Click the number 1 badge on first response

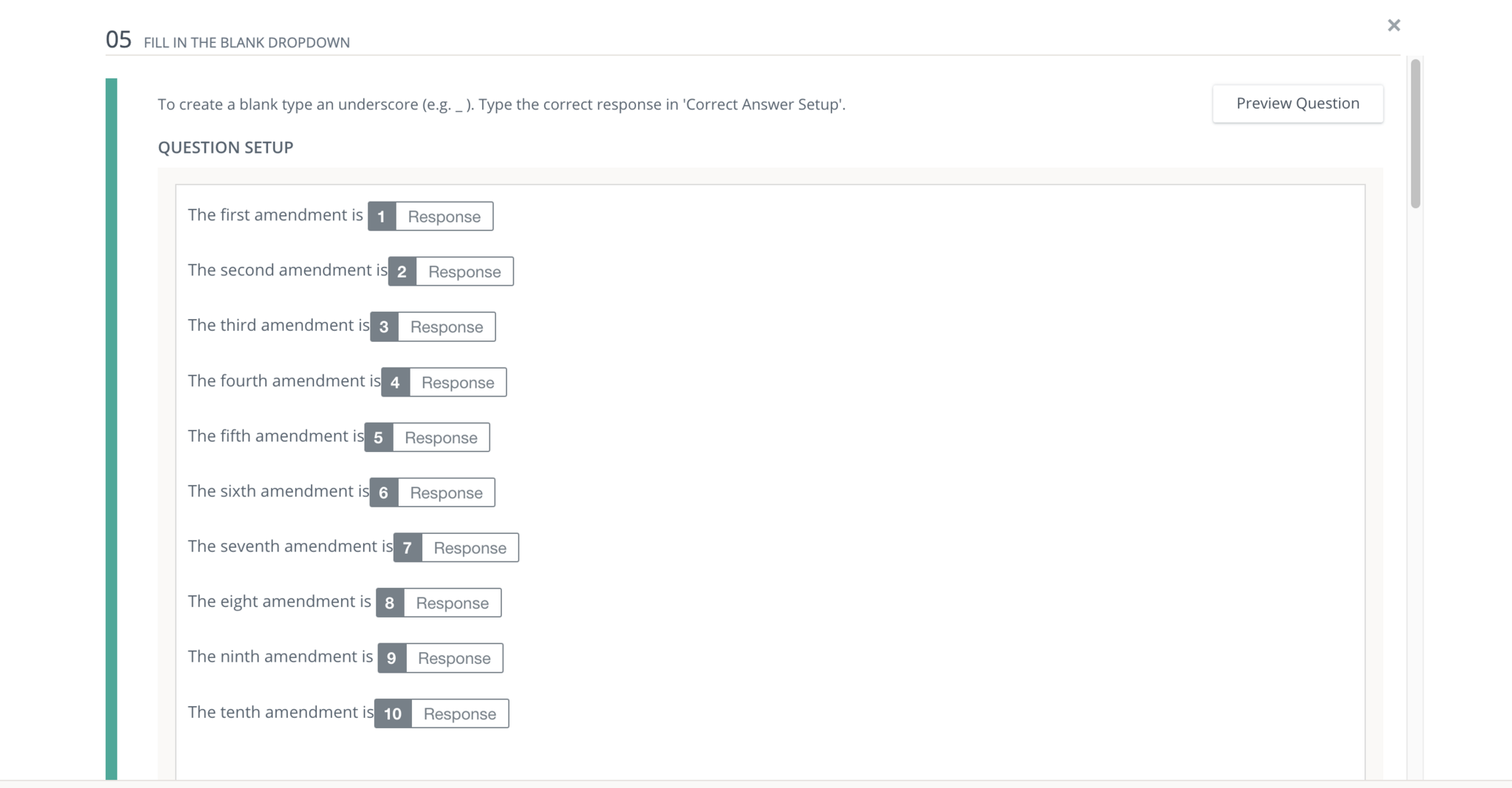tap(382, 216)
